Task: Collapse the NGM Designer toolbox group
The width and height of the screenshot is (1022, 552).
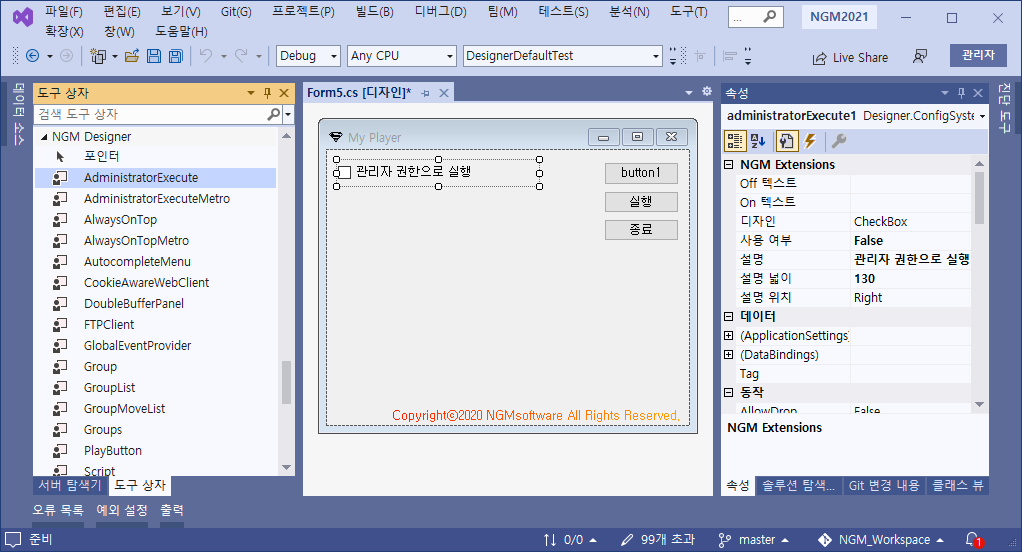Action: click(x=44, y=137)
